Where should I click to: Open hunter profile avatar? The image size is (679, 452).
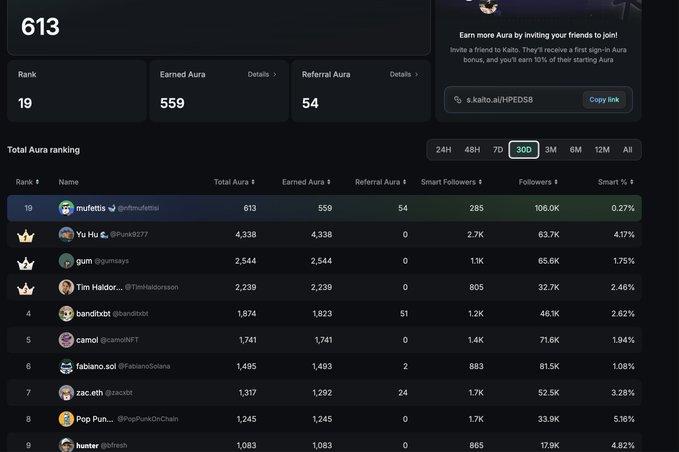point(66,445)
